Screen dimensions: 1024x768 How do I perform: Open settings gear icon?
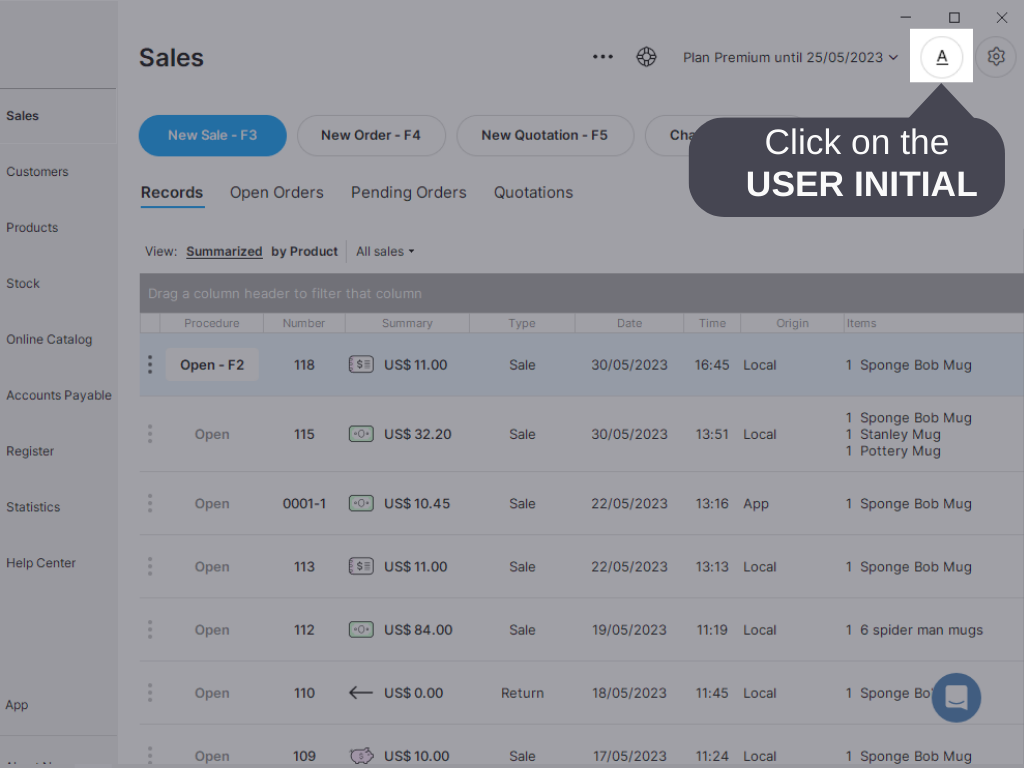(995, 57)
